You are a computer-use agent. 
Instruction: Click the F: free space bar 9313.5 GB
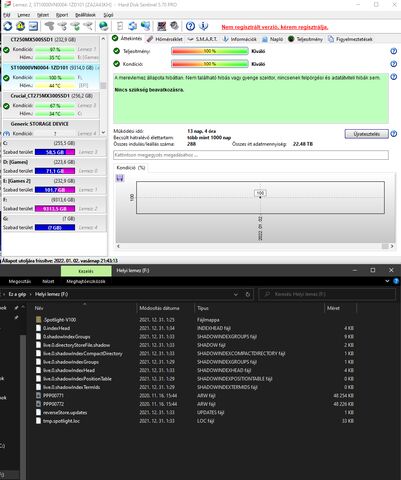tap(55, 209)
